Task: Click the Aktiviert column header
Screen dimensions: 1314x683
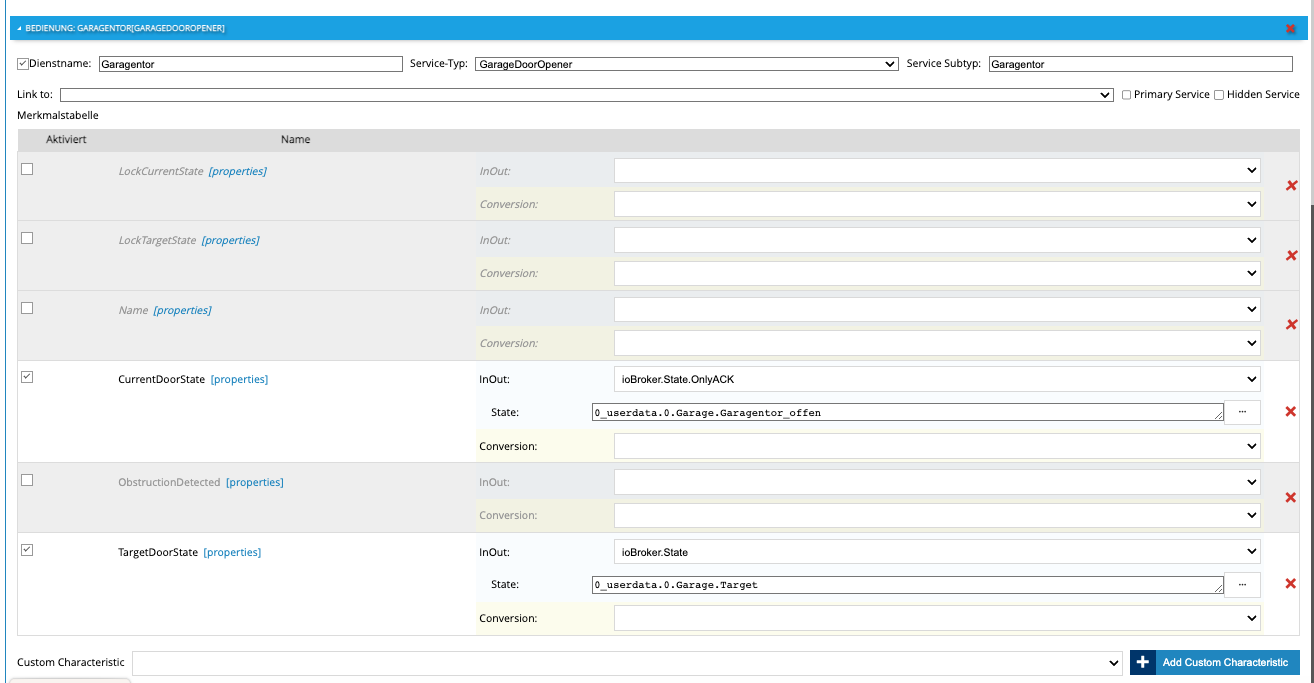Action: click(x=66, y=139)
